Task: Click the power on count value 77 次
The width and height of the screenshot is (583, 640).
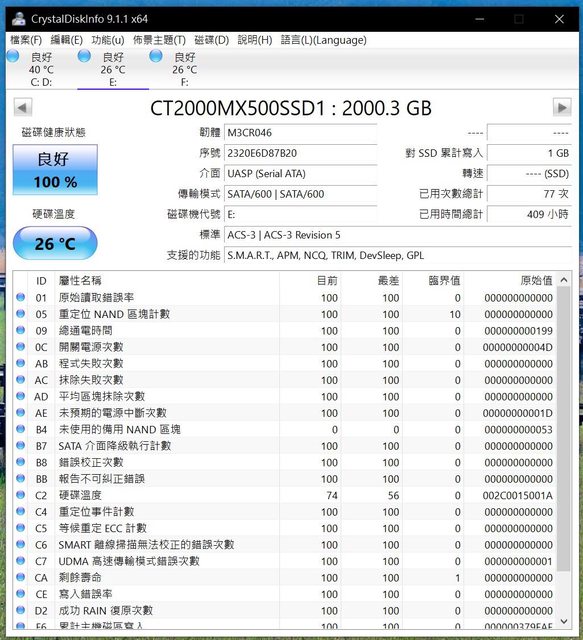Action: [530, 194]
